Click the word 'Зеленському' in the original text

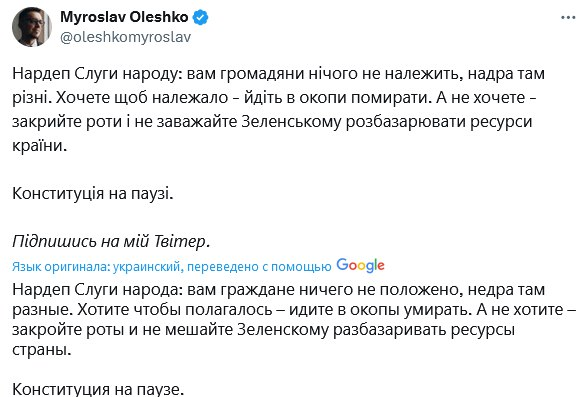[x=291, y=122]
